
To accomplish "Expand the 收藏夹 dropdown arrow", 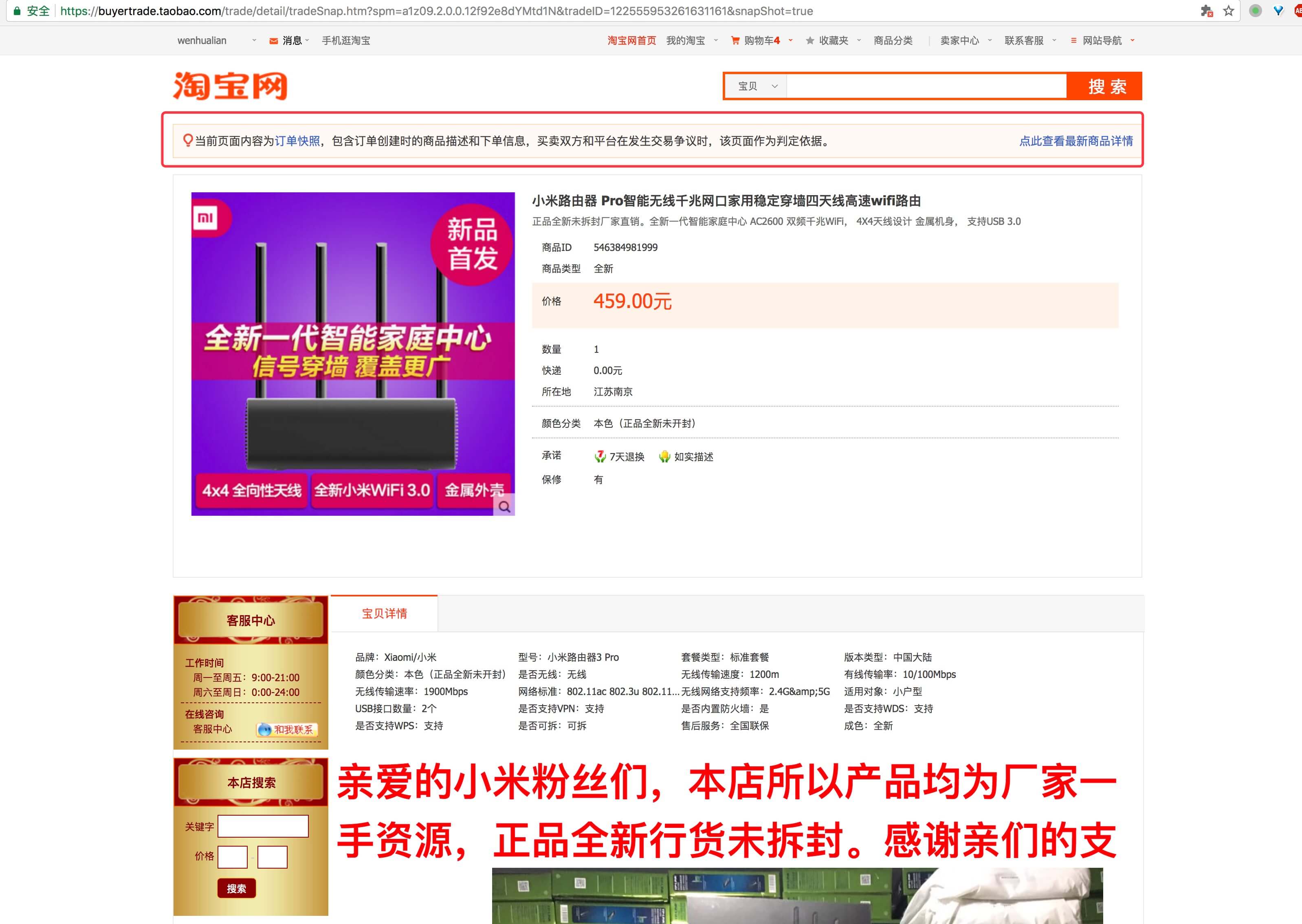I will [x=859, y=40].
